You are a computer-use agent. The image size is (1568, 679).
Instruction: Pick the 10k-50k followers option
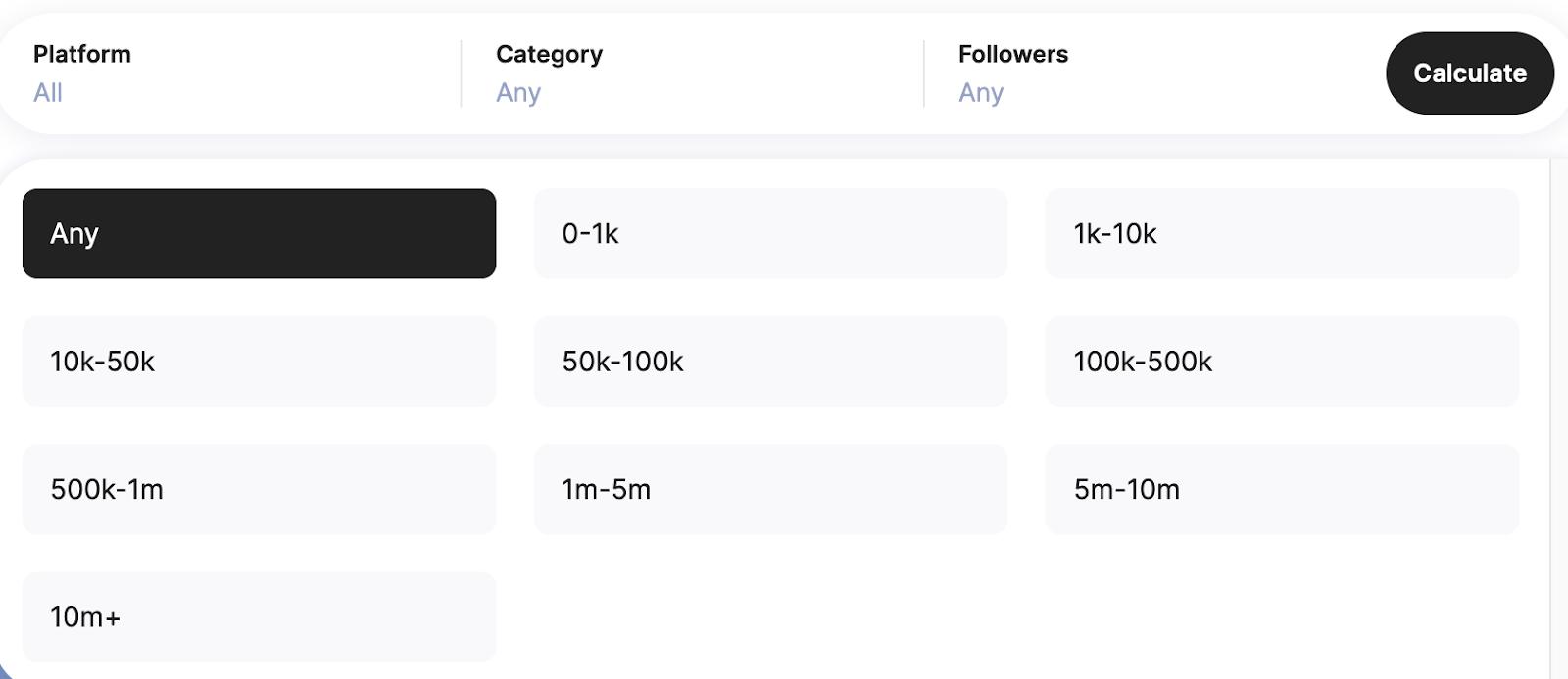point(259,362)
